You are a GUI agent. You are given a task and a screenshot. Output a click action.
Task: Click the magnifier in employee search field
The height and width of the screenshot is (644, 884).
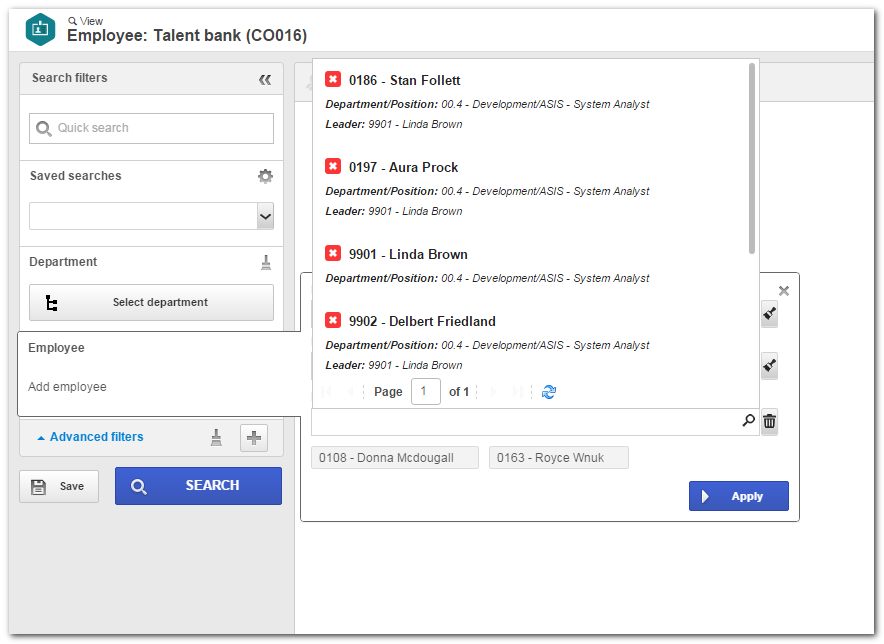tap(748, 421)
